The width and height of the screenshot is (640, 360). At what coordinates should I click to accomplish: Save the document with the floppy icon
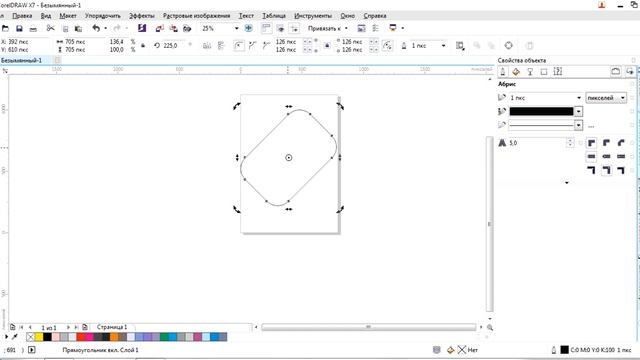click(19, 29)
